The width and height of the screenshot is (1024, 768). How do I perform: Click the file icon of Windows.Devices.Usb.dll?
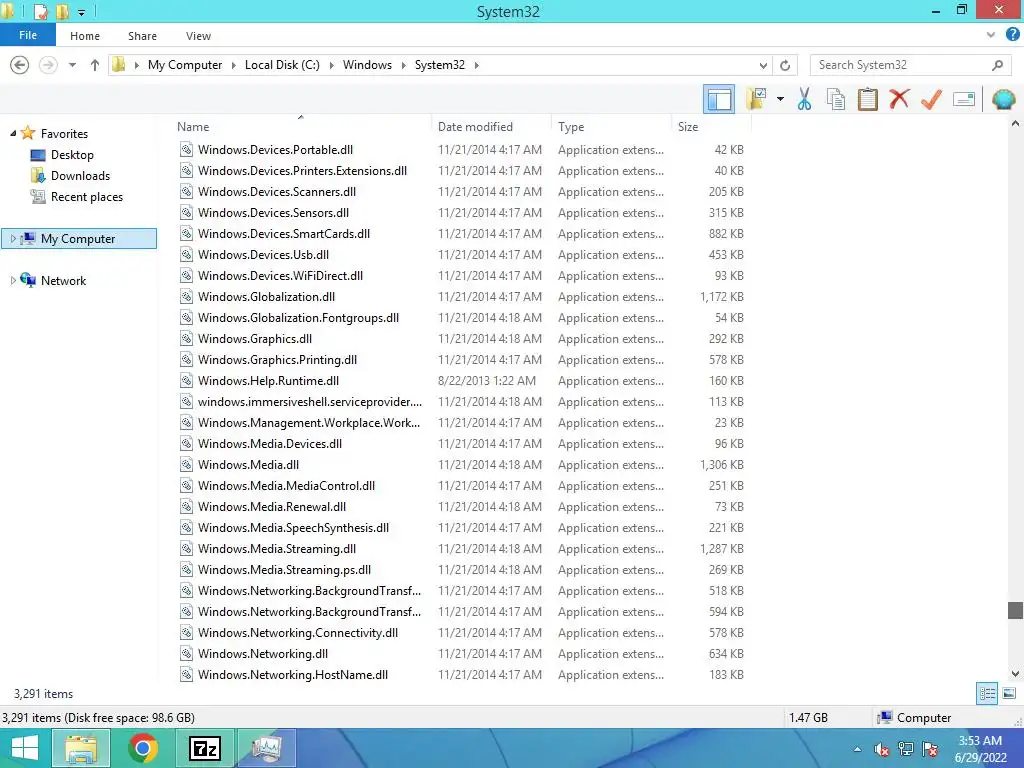click(186, 255)
